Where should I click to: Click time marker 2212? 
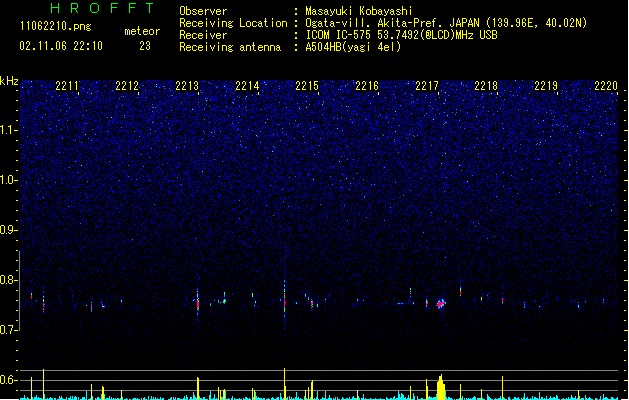pos(127,86)
